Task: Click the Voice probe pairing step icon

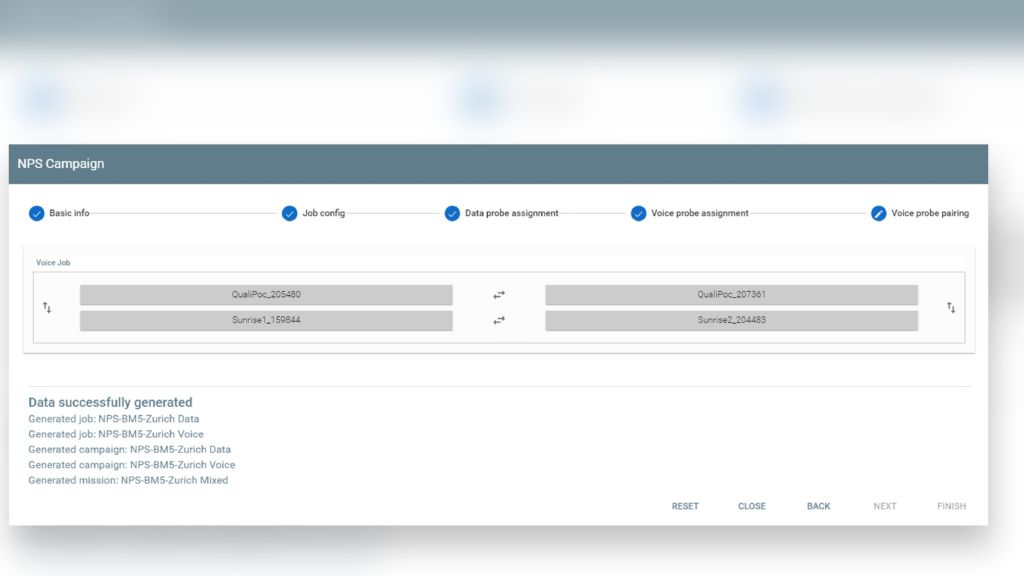Action: click(879, 213)
